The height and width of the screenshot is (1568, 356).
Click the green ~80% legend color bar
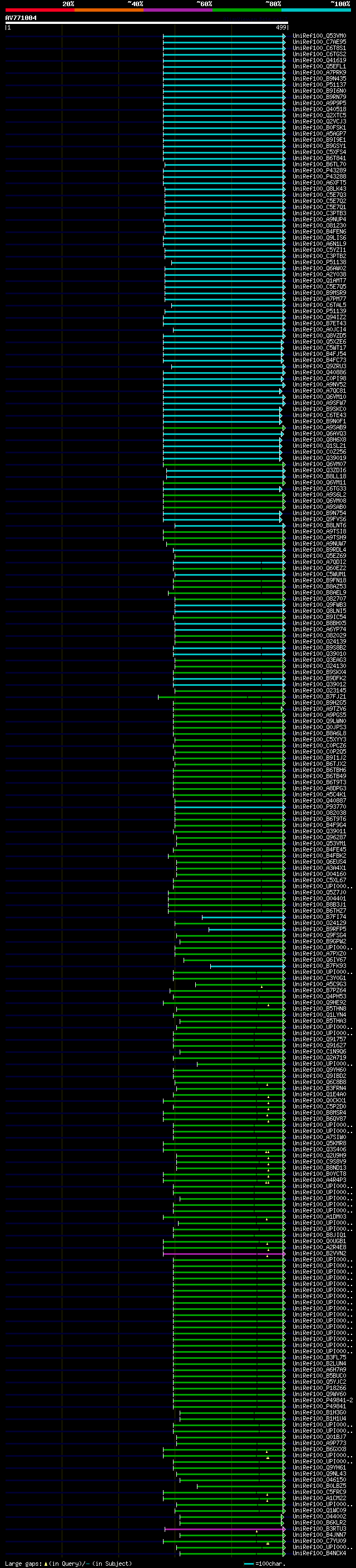[247, 10]
